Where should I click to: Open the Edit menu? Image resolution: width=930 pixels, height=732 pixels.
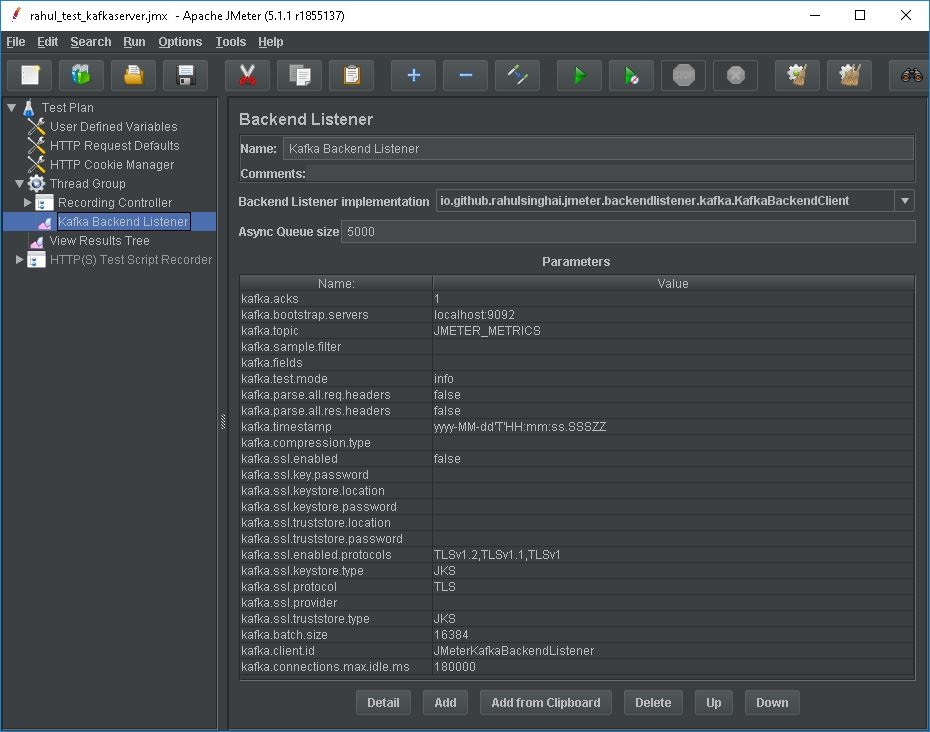coord(47,42)
